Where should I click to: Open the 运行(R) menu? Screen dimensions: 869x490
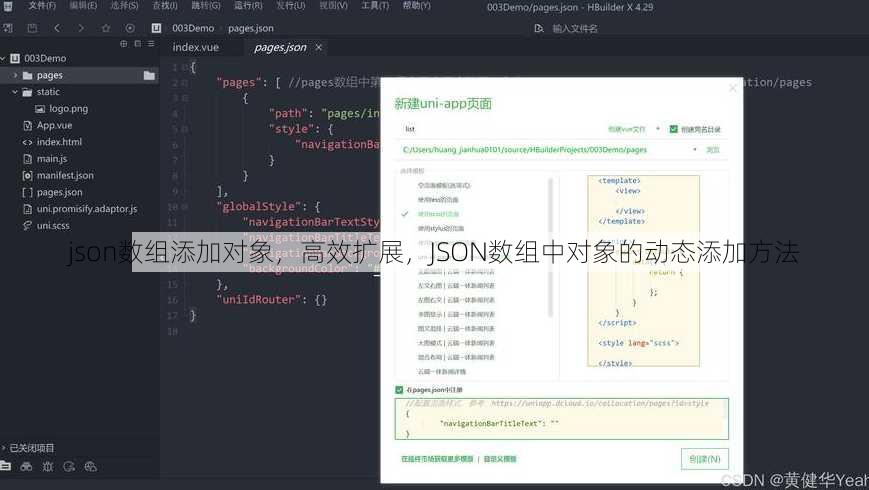248,6
